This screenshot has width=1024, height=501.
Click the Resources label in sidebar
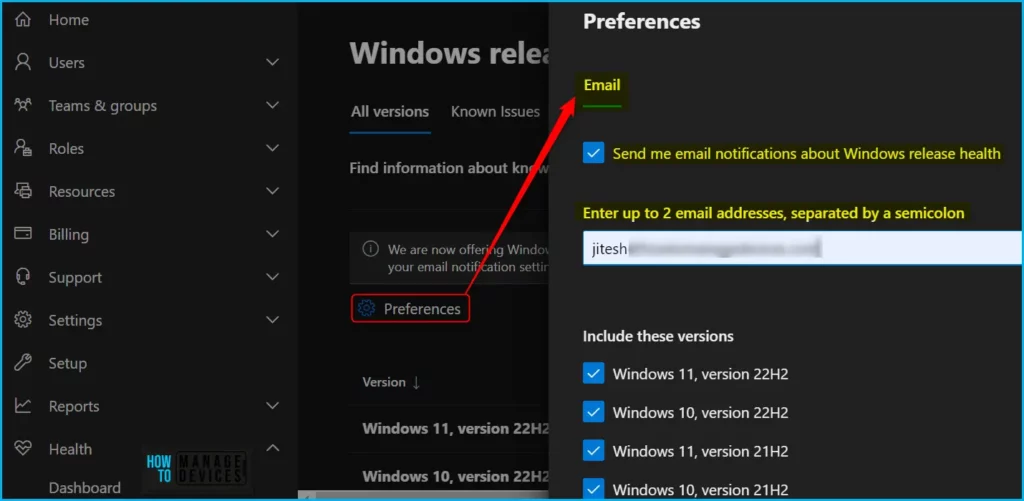pyautogui.click(x=82, y=191)
